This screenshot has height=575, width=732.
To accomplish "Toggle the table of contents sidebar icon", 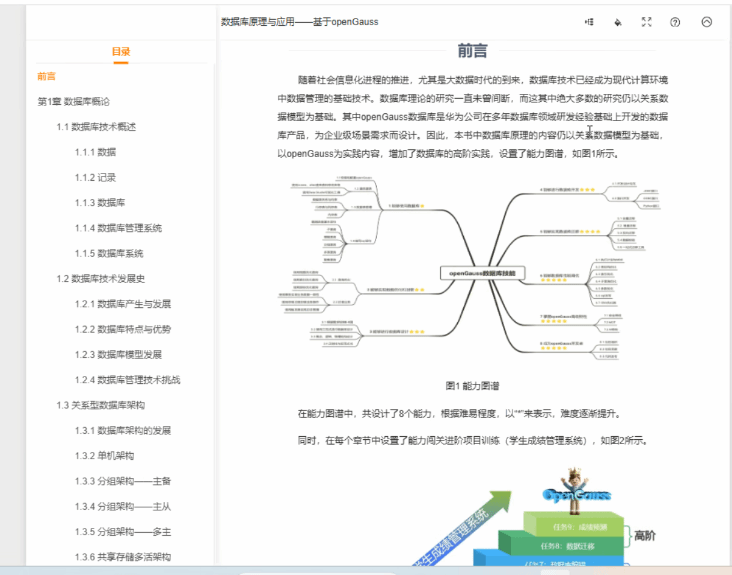I will click(589, 22).
